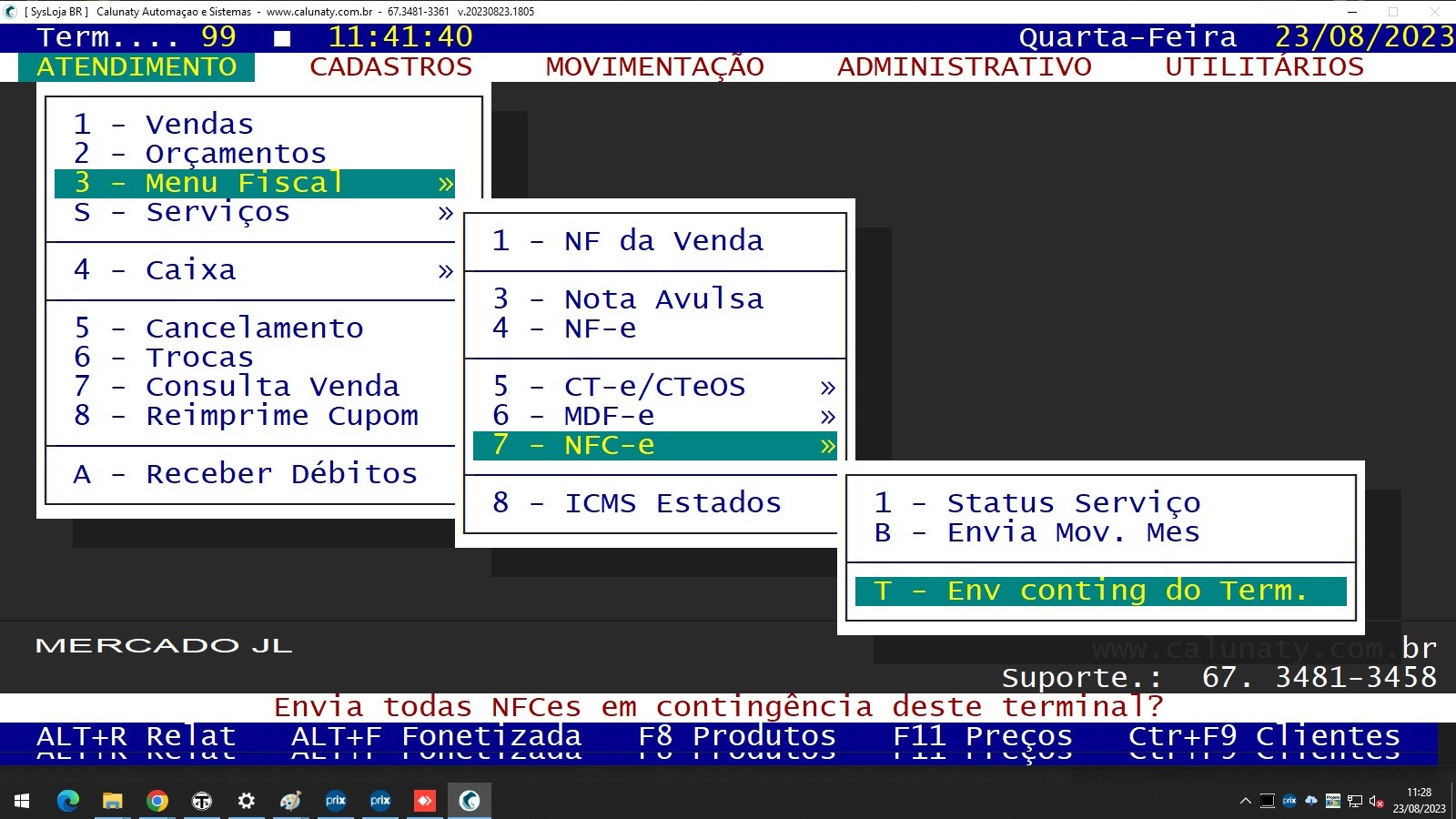Click the Windows Start button

(20, 801)
